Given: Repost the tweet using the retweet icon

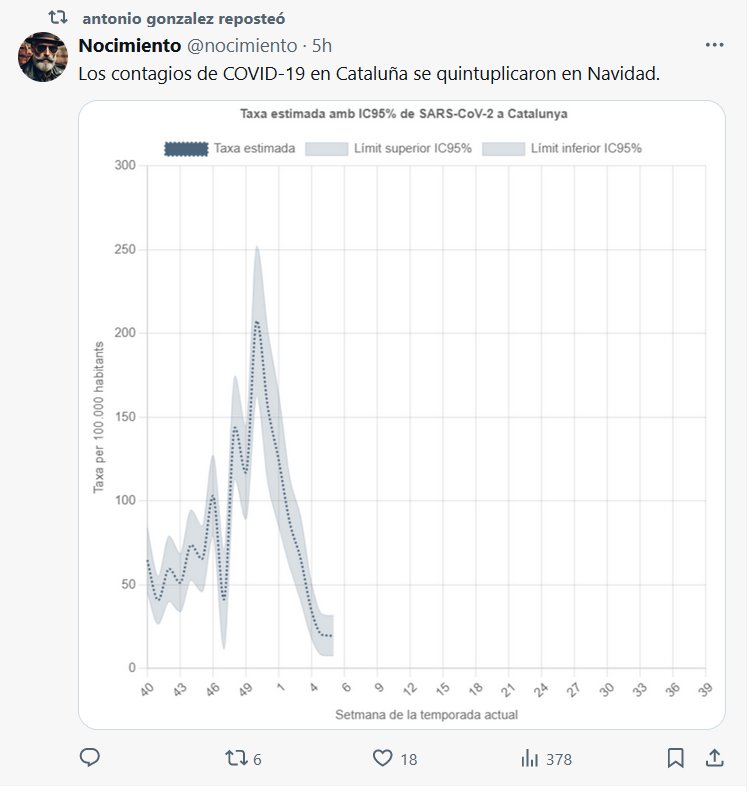Looking at the screenshot, I should click(x=236, y=759).
